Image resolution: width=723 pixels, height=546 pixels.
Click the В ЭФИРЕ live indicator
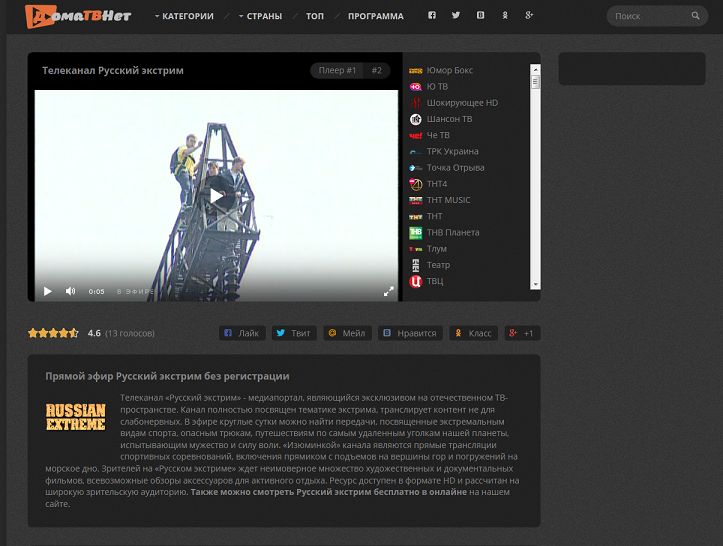tap(135, 291)
